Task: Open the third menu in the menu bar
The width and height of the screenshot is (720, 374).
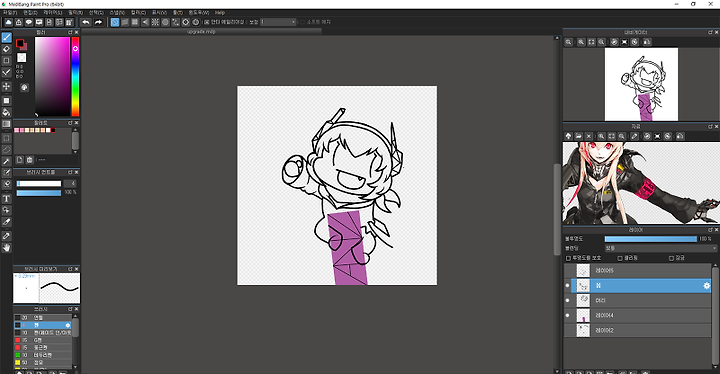Action: (52, 13)
